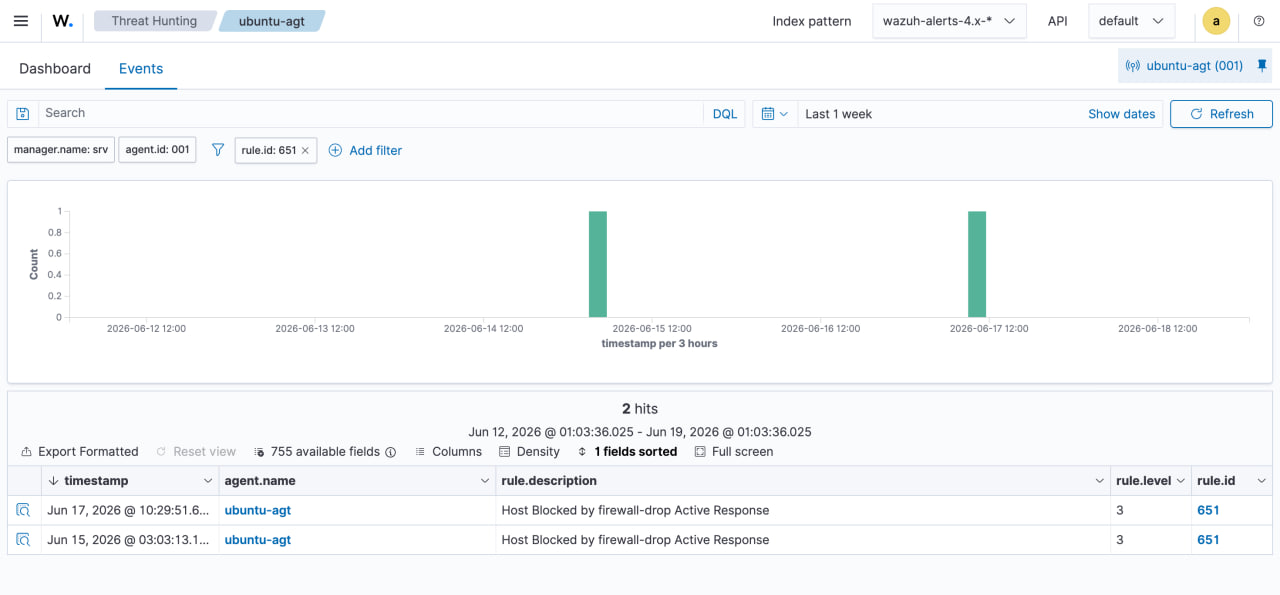
Task: Click the Wazuh W. logo
Action: pos(63,21)
